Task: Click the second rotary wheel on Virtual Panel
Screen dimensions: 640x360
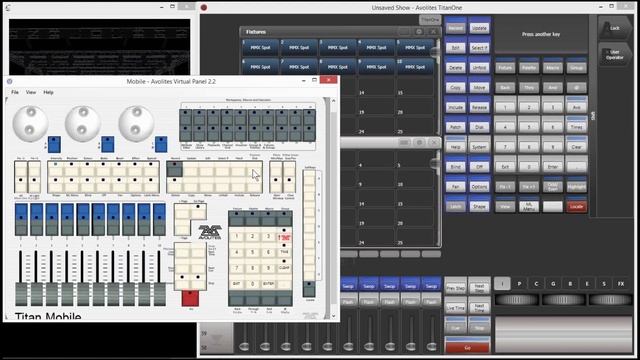Action: (x=83, y=123)
